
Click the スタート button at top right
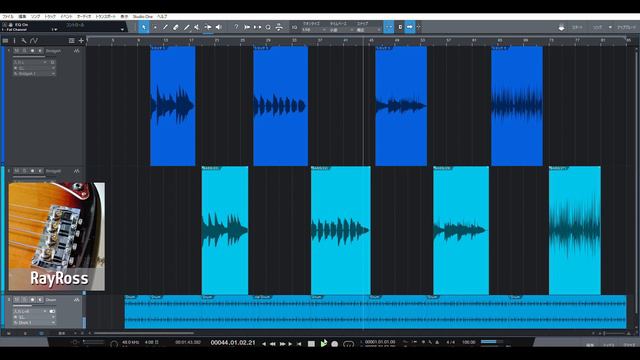click(x=578, y=27)
